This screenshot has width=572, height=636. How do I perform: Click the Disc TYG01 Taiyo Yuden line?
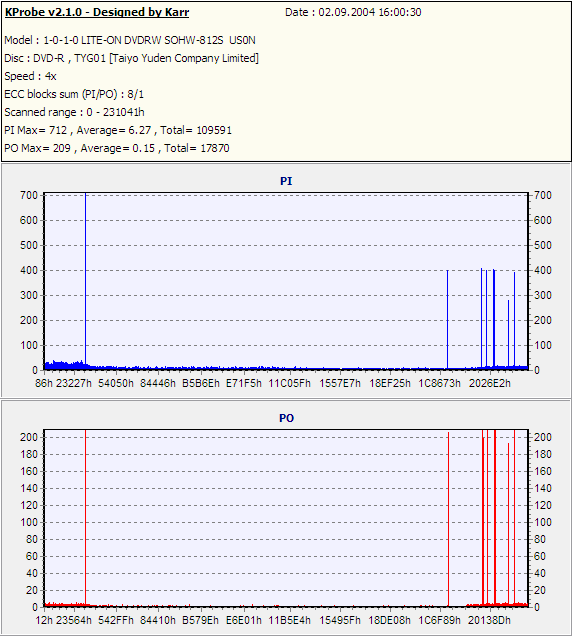(131, 58)
